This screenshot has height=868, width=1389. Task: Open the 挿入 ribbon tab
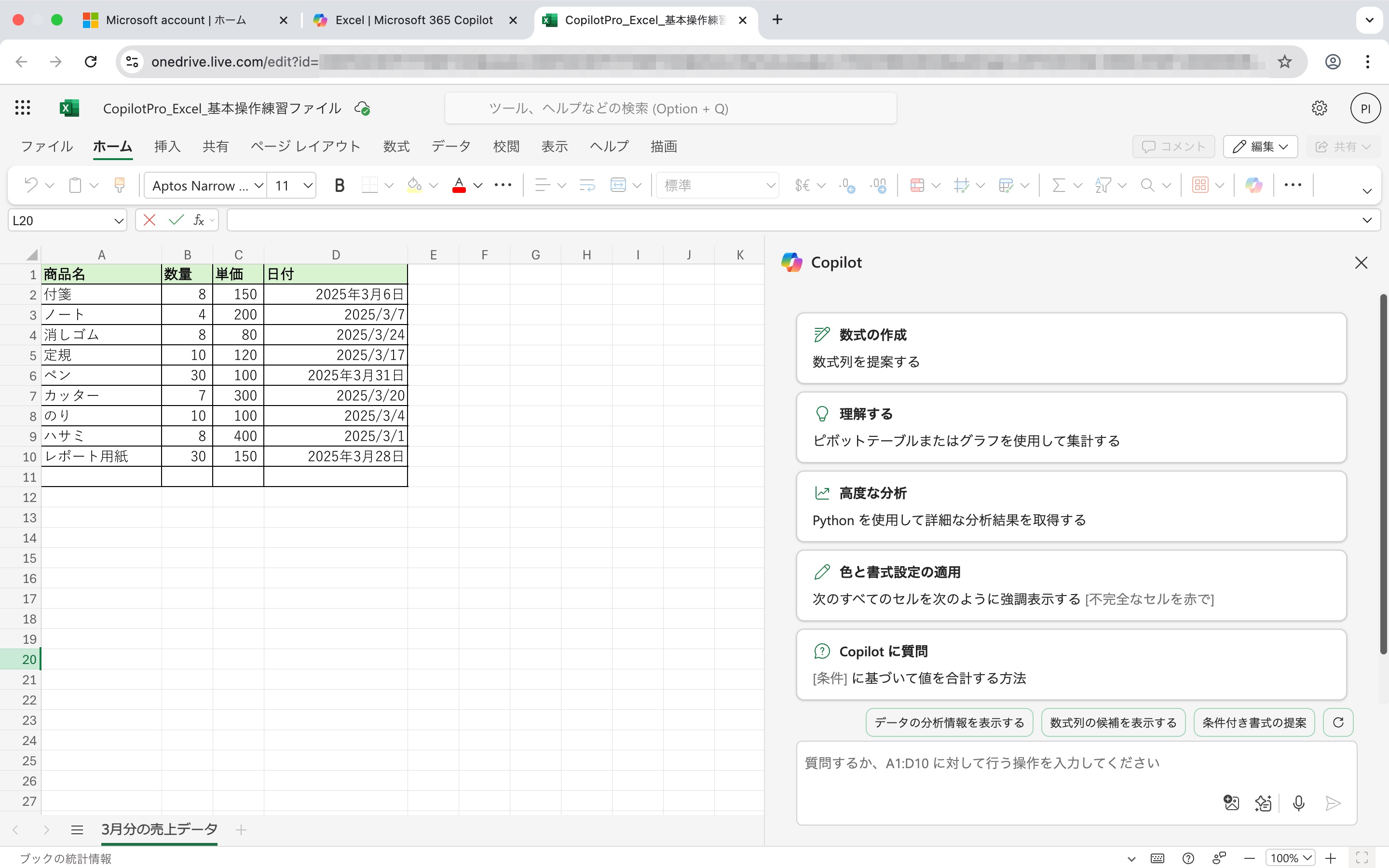[167, 147]
